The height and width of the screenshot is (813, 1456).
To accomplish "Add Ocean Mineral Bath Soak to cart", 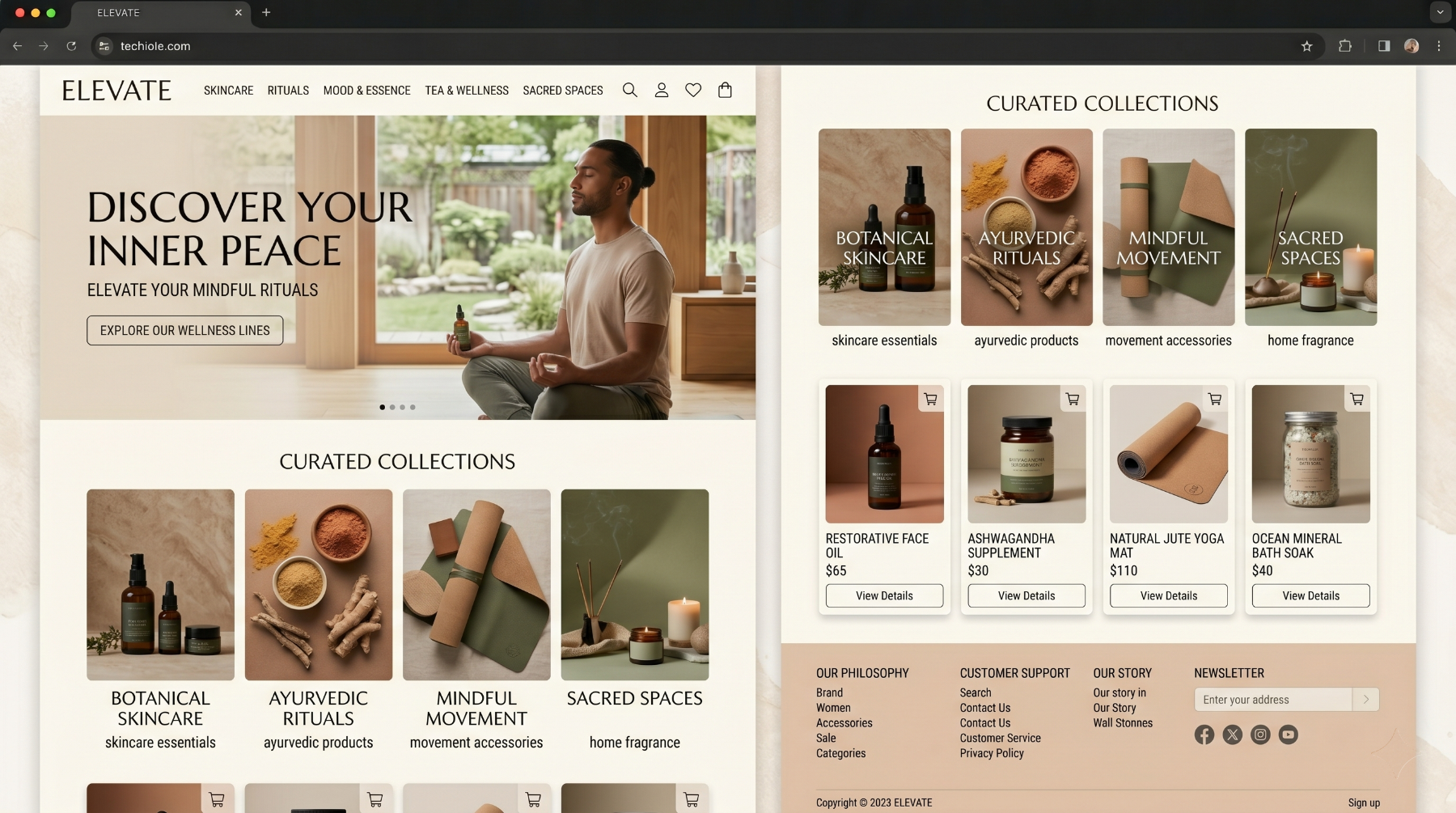I will click(x=1357, y=399).
